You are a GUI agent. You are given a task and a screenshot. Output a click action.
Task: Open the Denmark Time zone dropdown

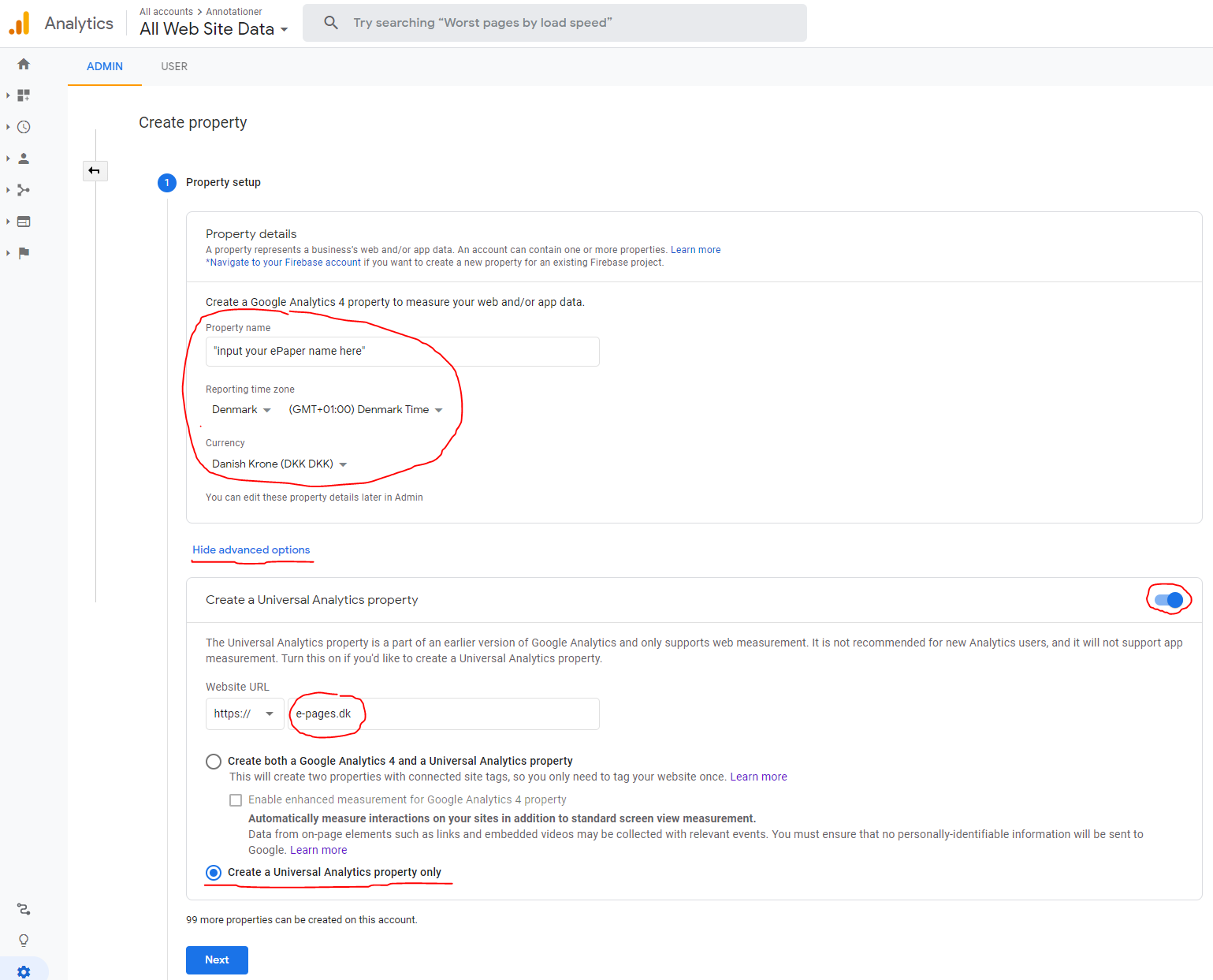(x=366, y=410)
